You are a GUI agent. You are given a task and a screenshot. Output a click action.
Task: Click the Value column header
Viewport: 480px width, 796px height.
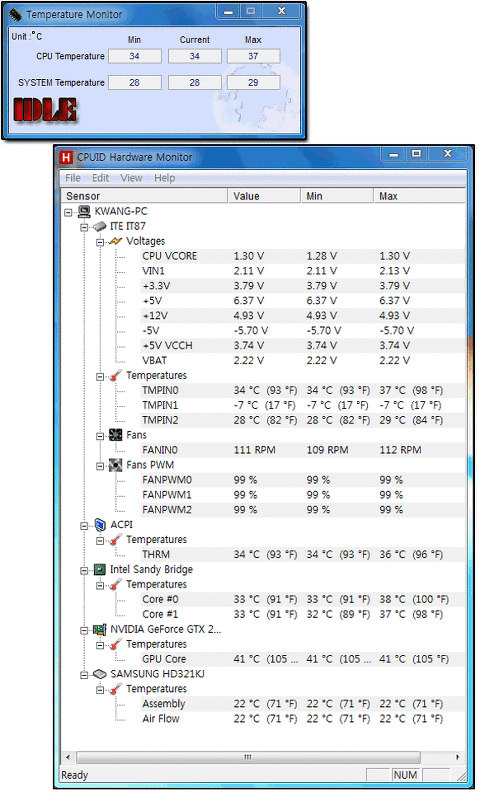[x=264, y=196]
